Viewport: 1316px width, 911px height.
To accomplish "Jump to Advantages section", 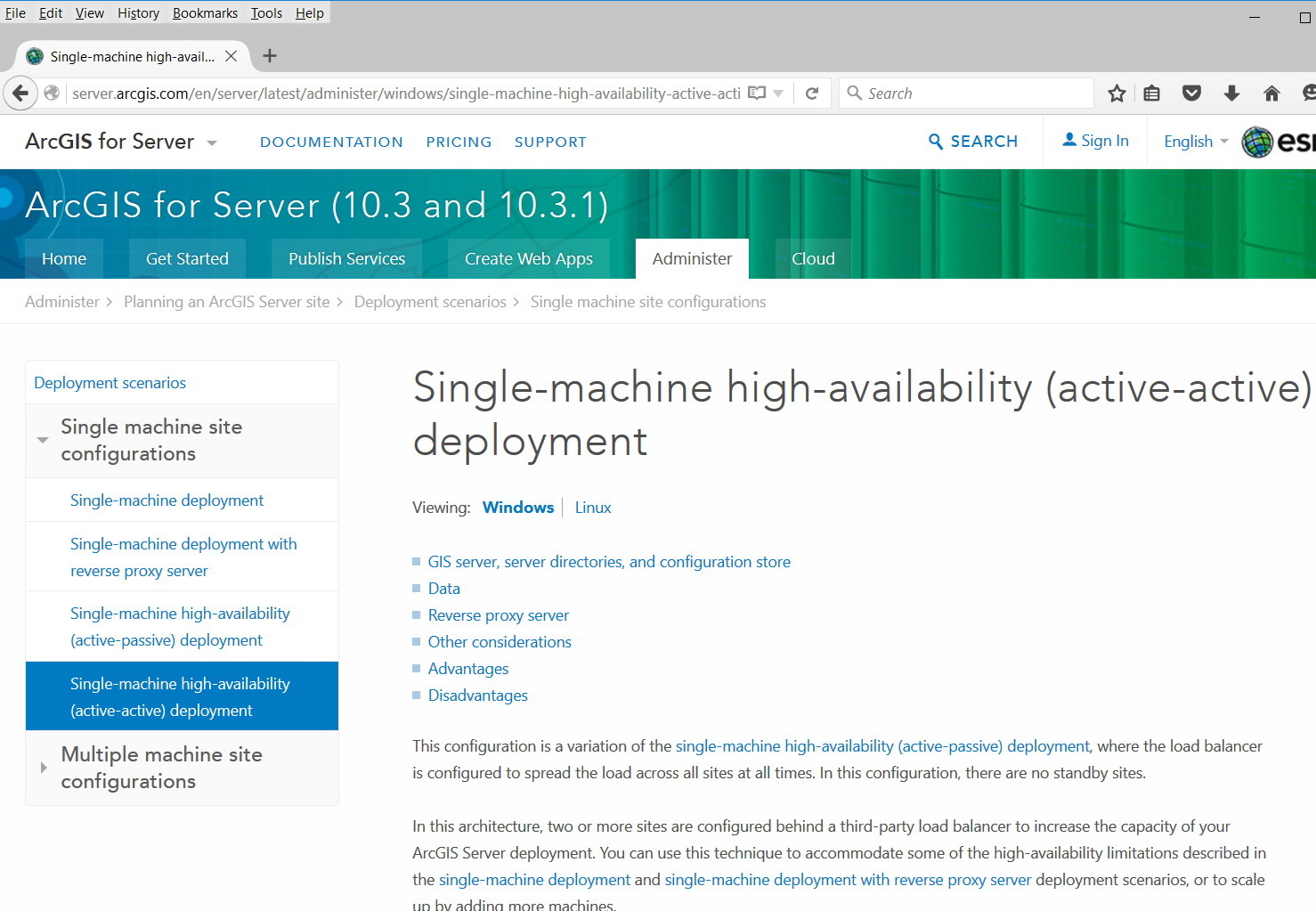I will tap(468, 669).
